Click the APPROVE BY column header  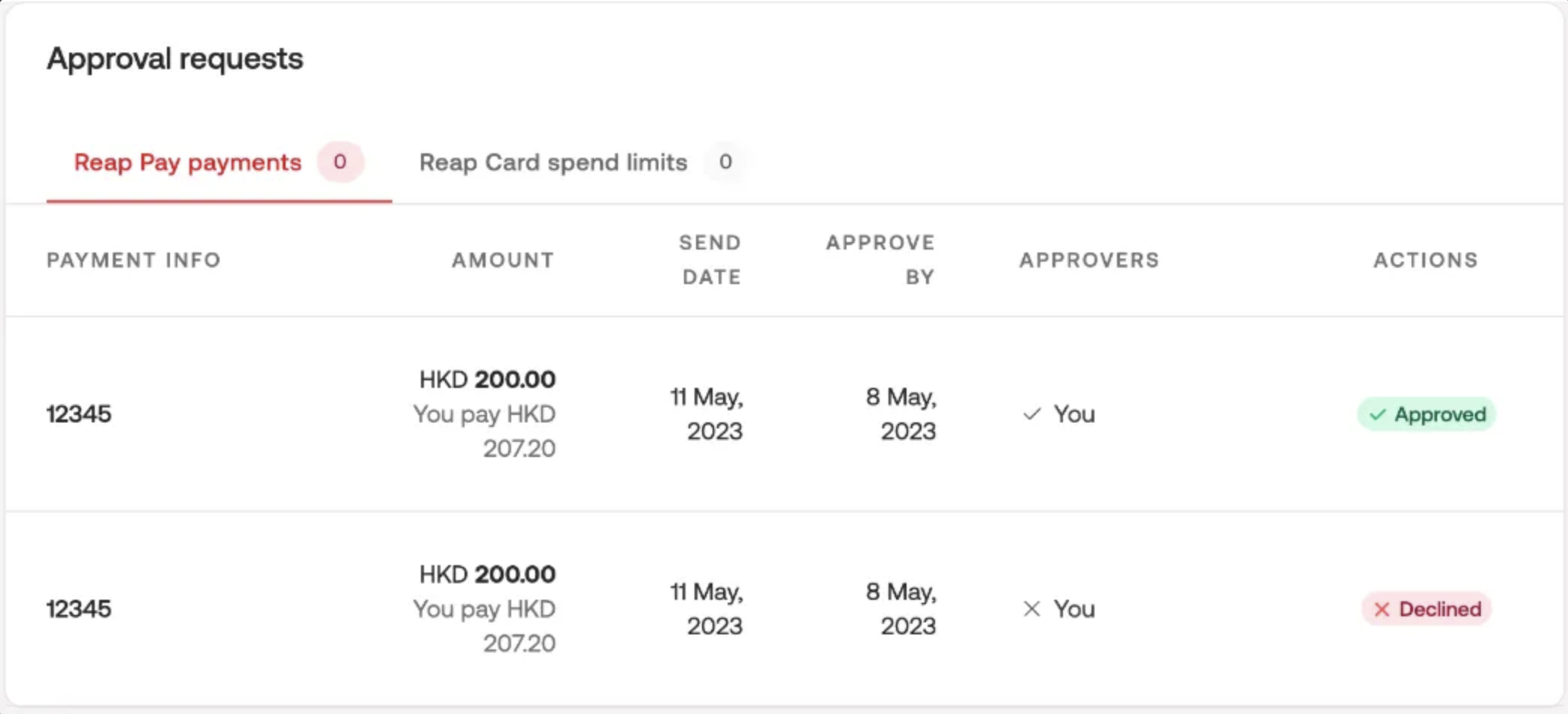[x=880, y=260]
